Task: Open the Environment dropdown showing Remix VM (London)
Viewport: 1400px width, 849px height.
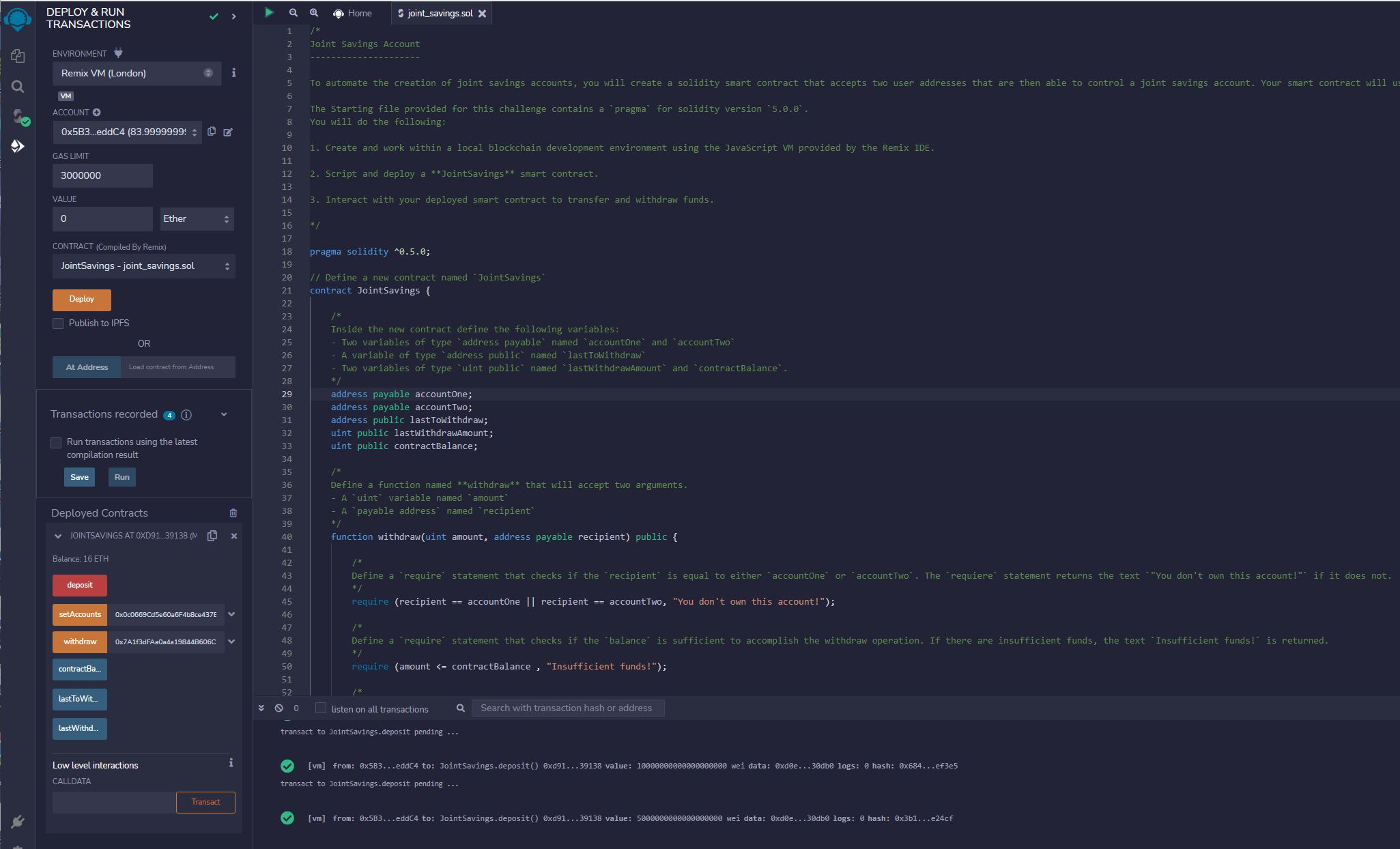Action: tap(137, 73)
